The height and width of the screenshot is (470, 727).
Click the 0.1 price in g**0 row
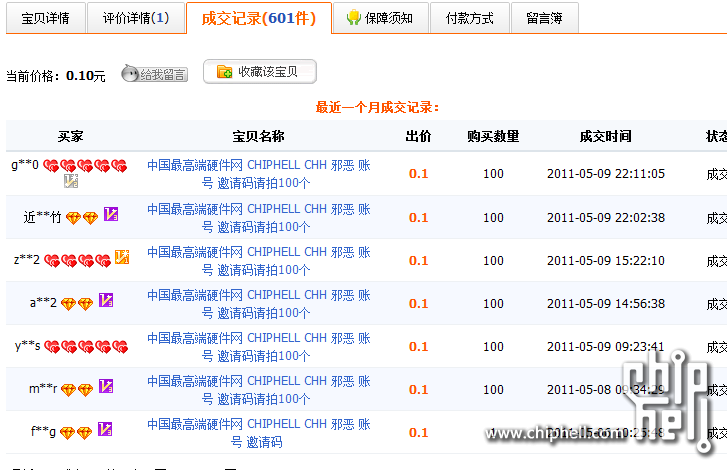point(418,174)
